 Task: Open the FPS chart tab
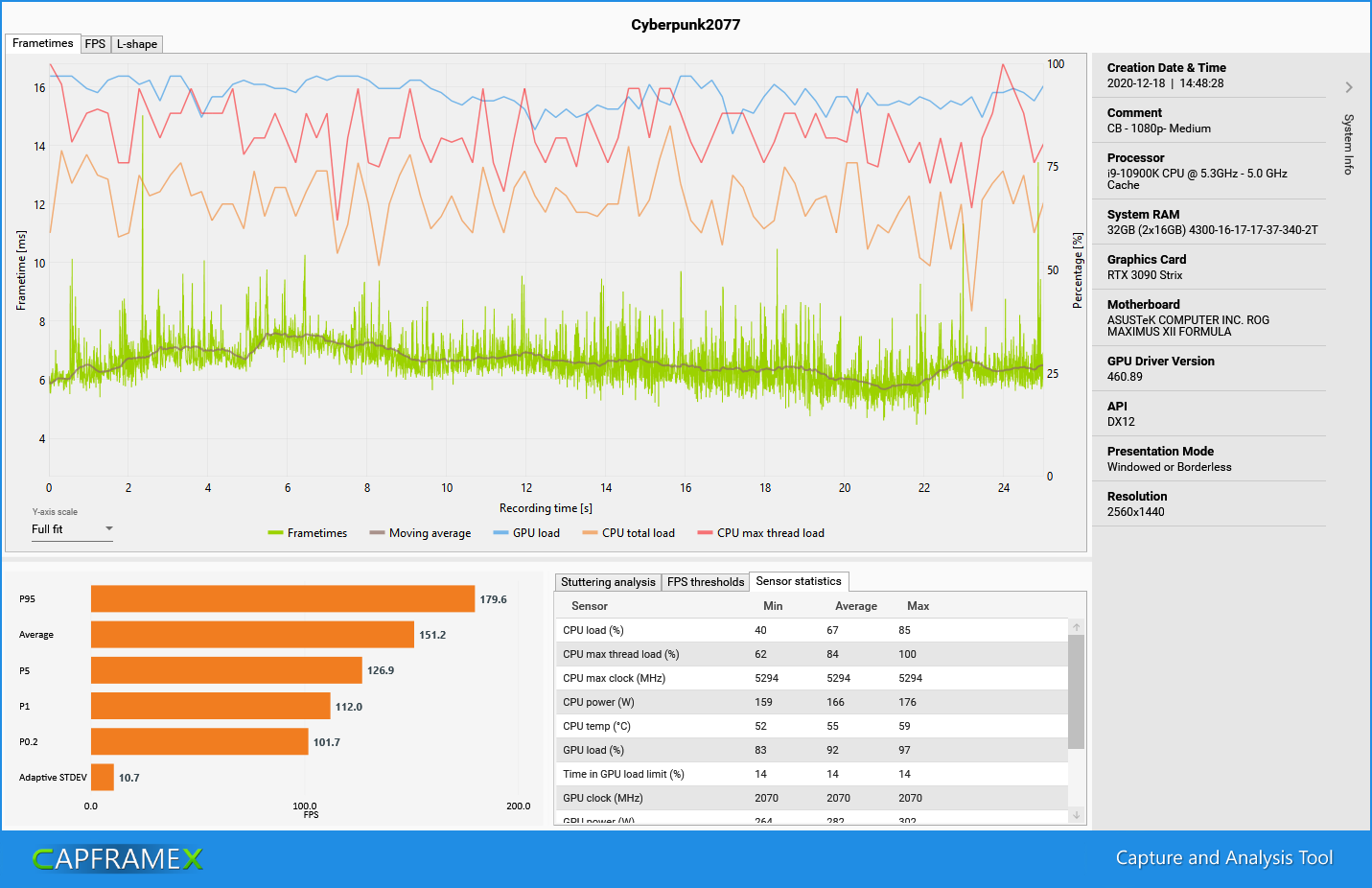point(95,44)
